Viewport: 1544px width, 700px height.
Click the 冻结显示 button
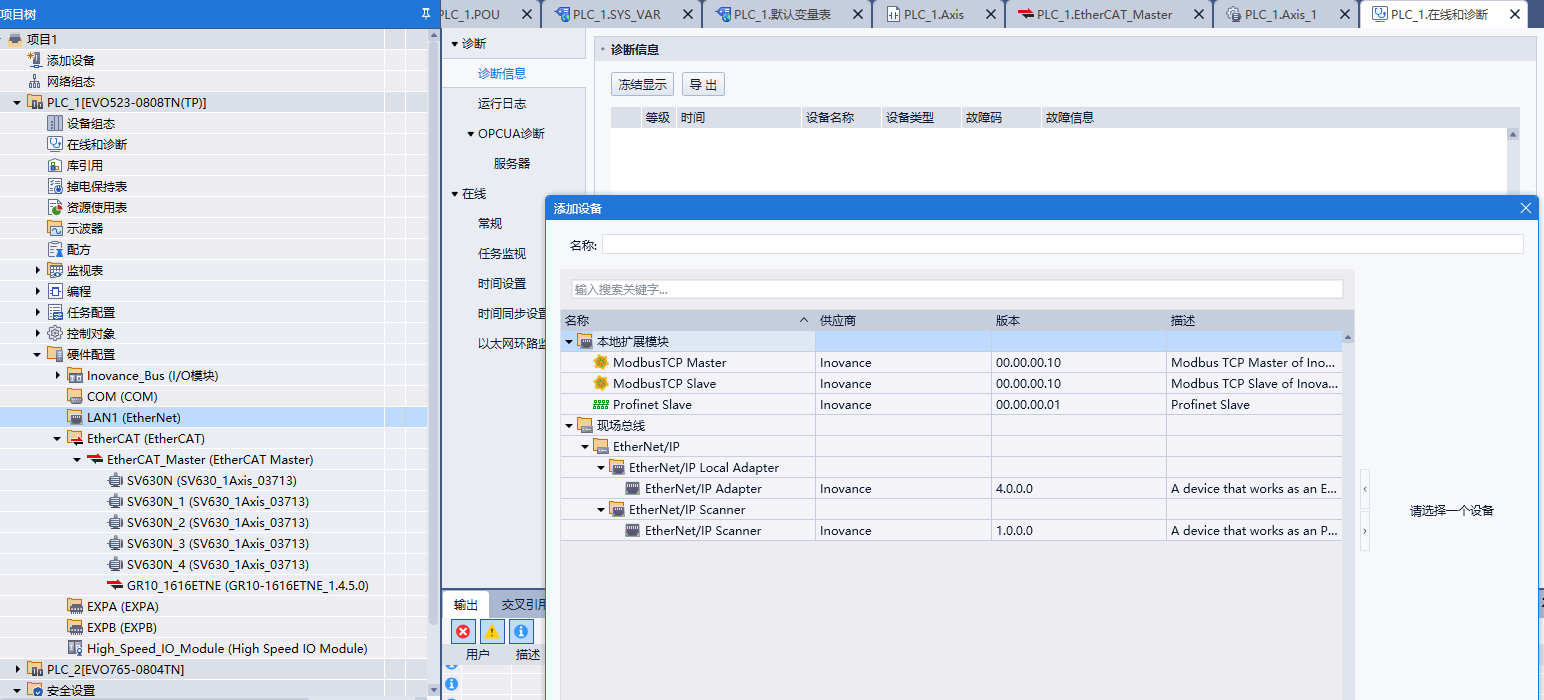pyautogui.click(x=642, y=85)
